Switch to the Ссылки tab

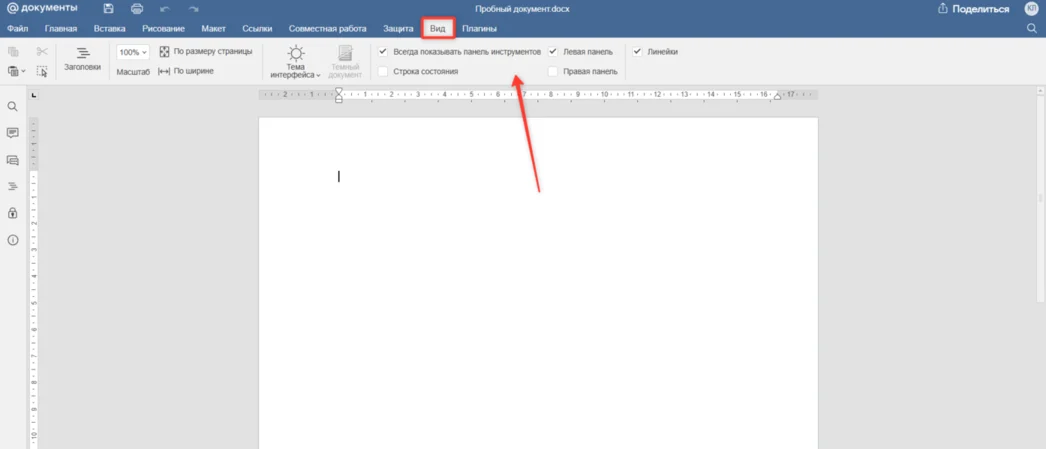click(x=257, y=29)
